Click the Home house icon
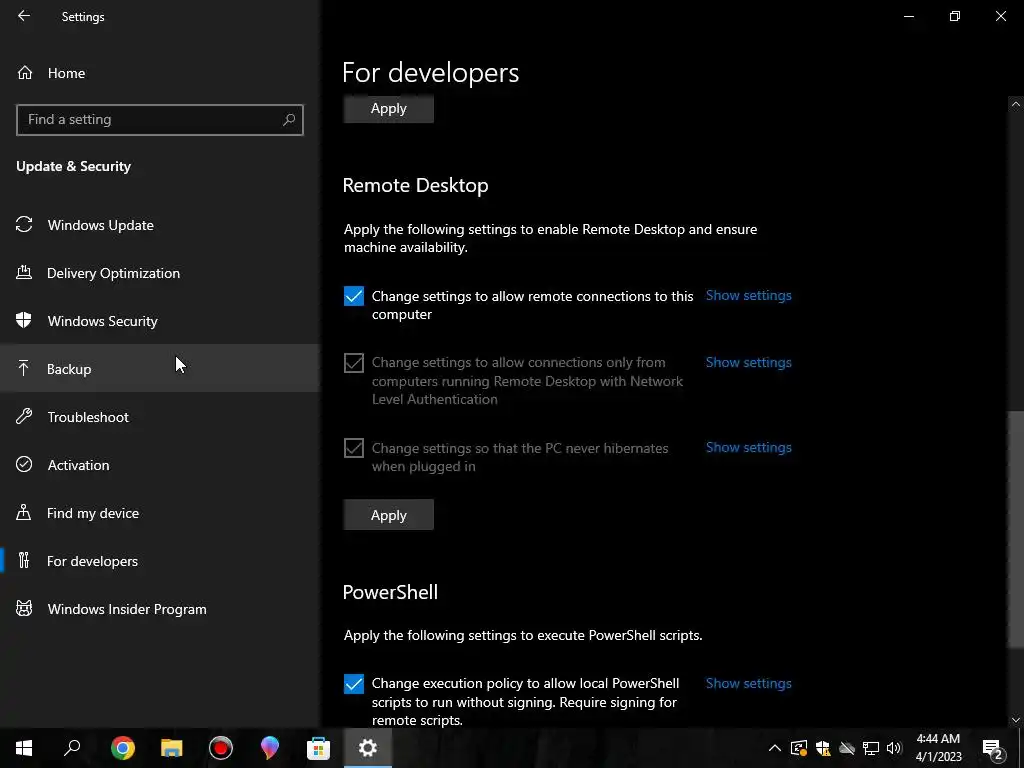The image size is (1024, 768). coord(25,72)
